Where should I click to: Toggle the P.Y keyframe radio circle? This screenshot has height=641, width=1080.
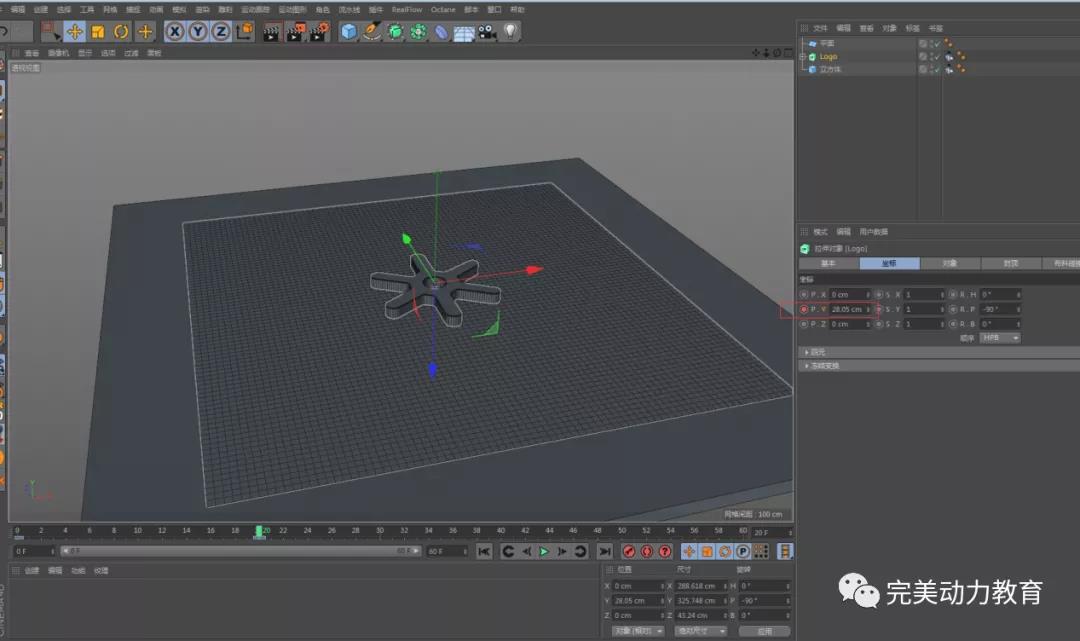tap(804, 310)
